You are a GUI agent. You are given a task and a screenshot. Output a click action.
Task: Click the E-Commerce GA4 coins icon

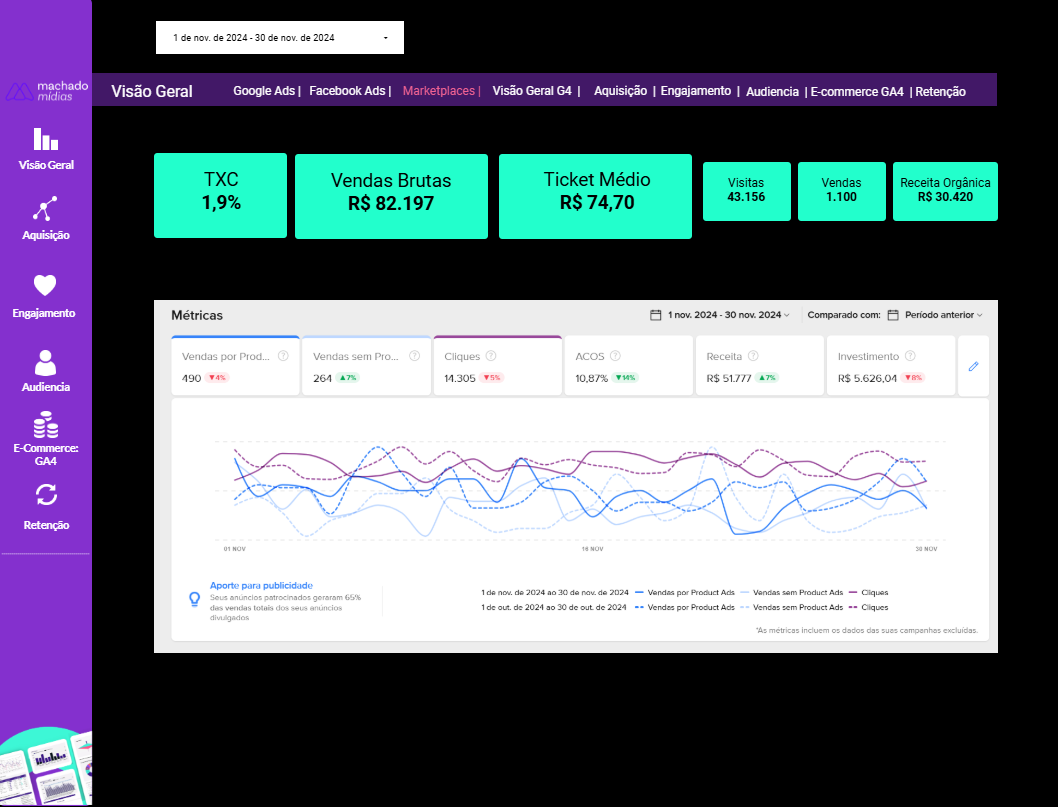[x=45, y=427]
